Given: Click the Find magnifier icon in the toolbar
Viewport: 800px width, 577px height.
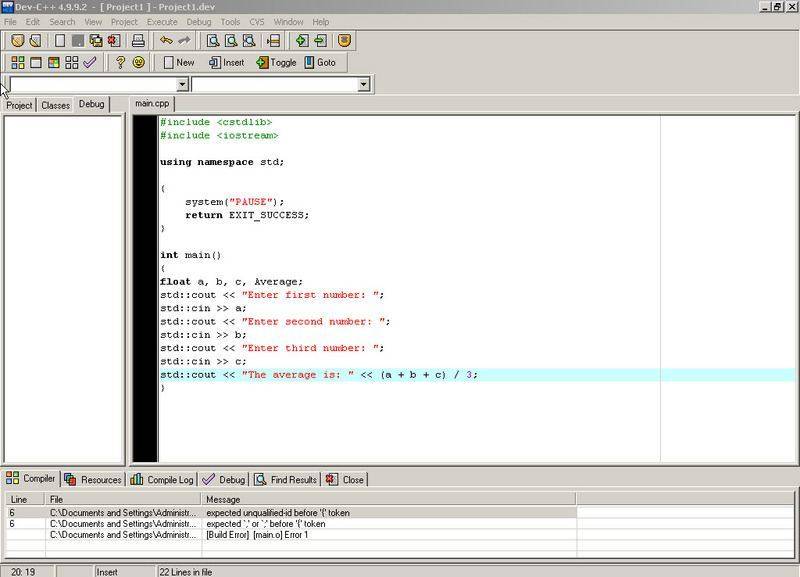Looking at the screenshot, I should (x=213, y=41).
